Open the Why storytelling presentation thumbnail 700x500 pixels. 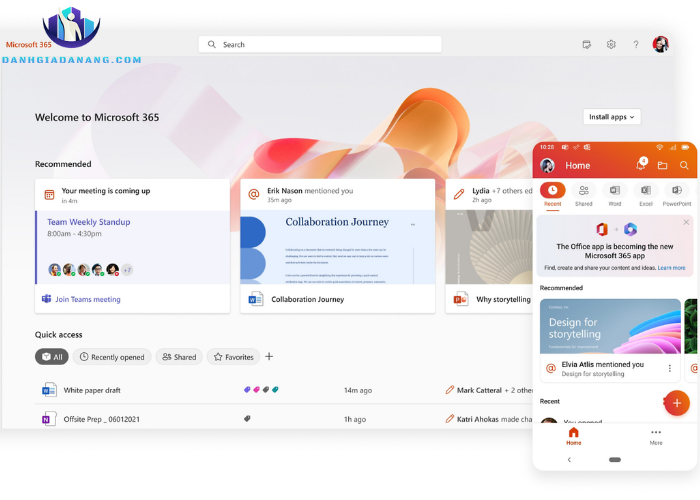coord(489,247)
